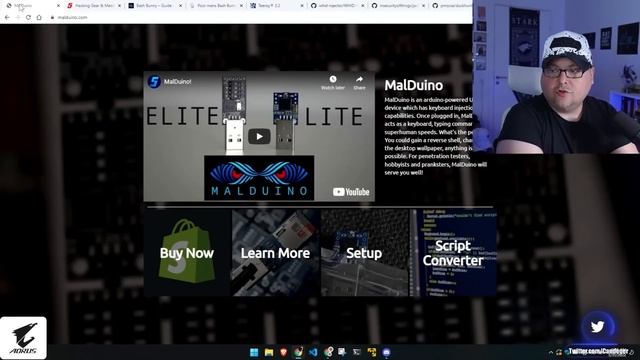Open the Buy Now tile

(x=187, y=253)
